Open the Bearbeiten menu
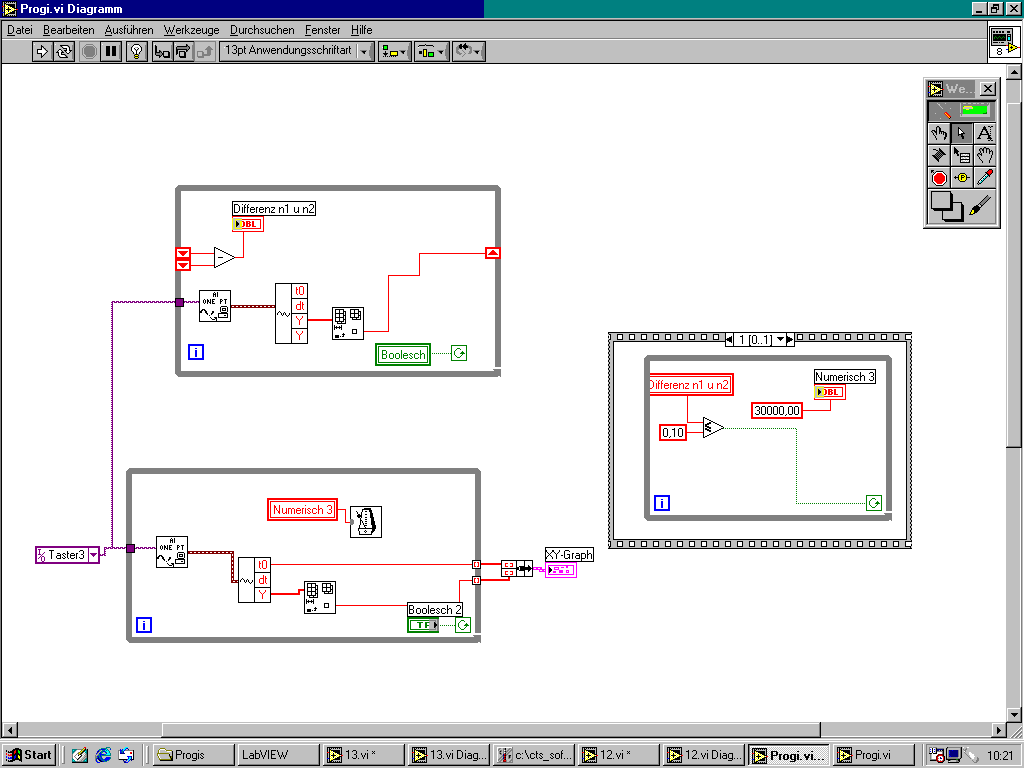The width and height of the screenshot is (1024, 768). point(69,30)
